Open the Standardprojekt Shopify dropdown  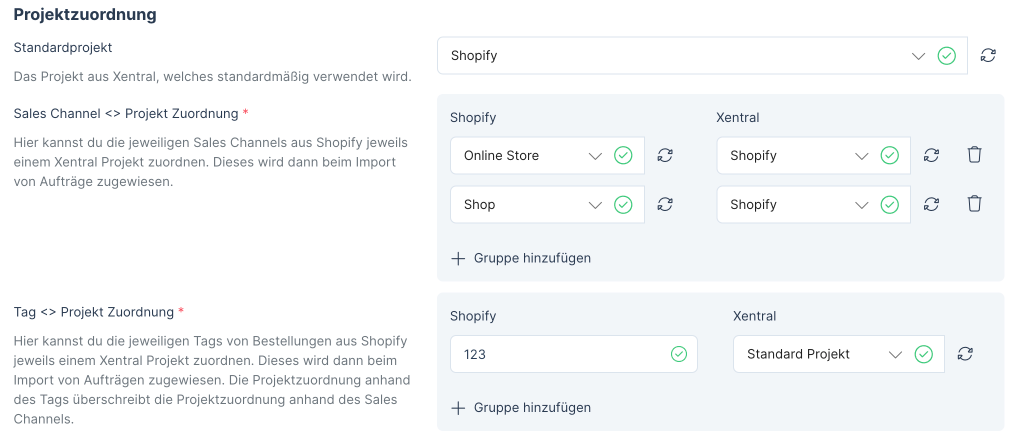(x=920, y=56)
